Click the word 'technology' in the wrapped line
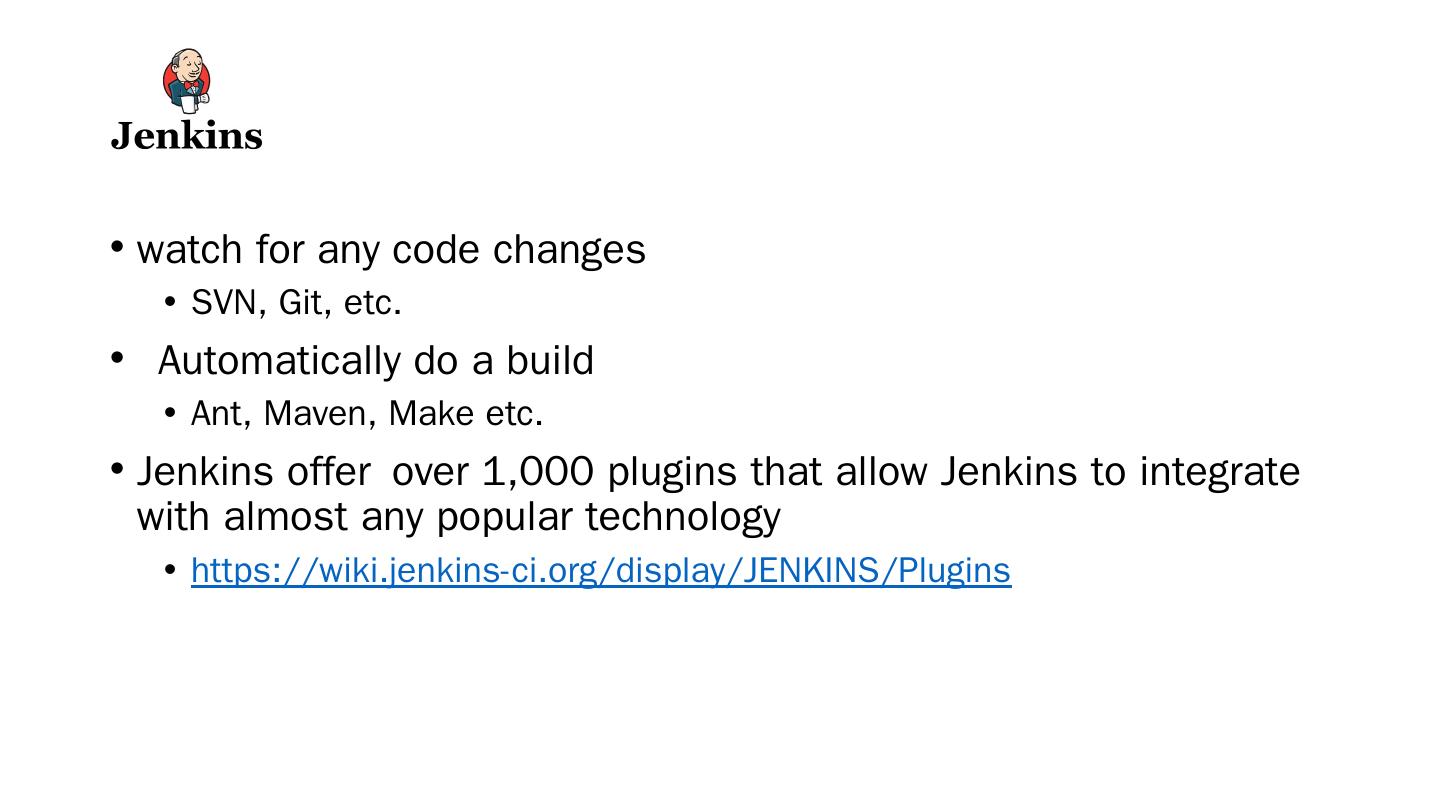Viewport: 1440px width, 810px height. (x=682, y=518)
